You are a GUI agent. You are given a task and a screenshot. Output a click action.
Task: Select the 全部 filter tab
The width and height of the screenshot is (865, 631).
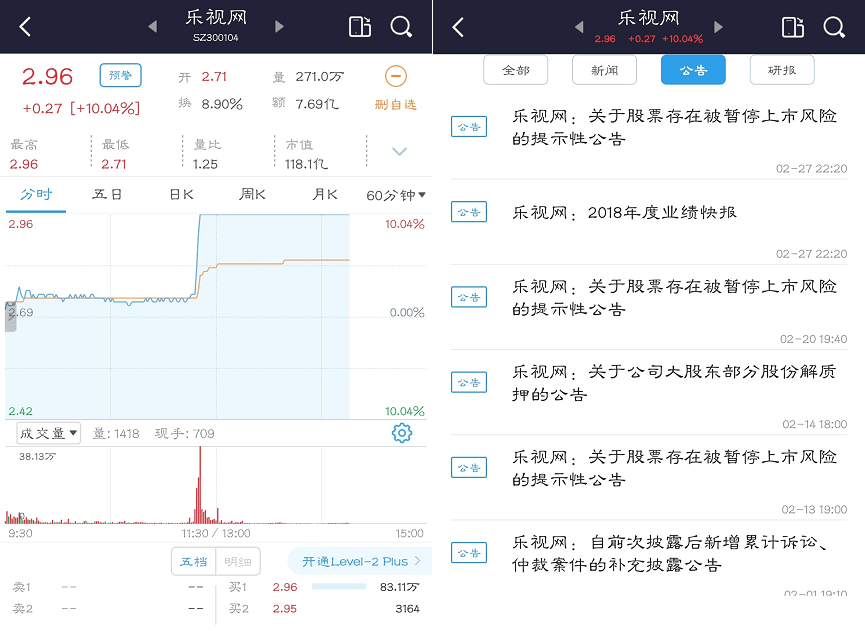click(x=515, y=70)
